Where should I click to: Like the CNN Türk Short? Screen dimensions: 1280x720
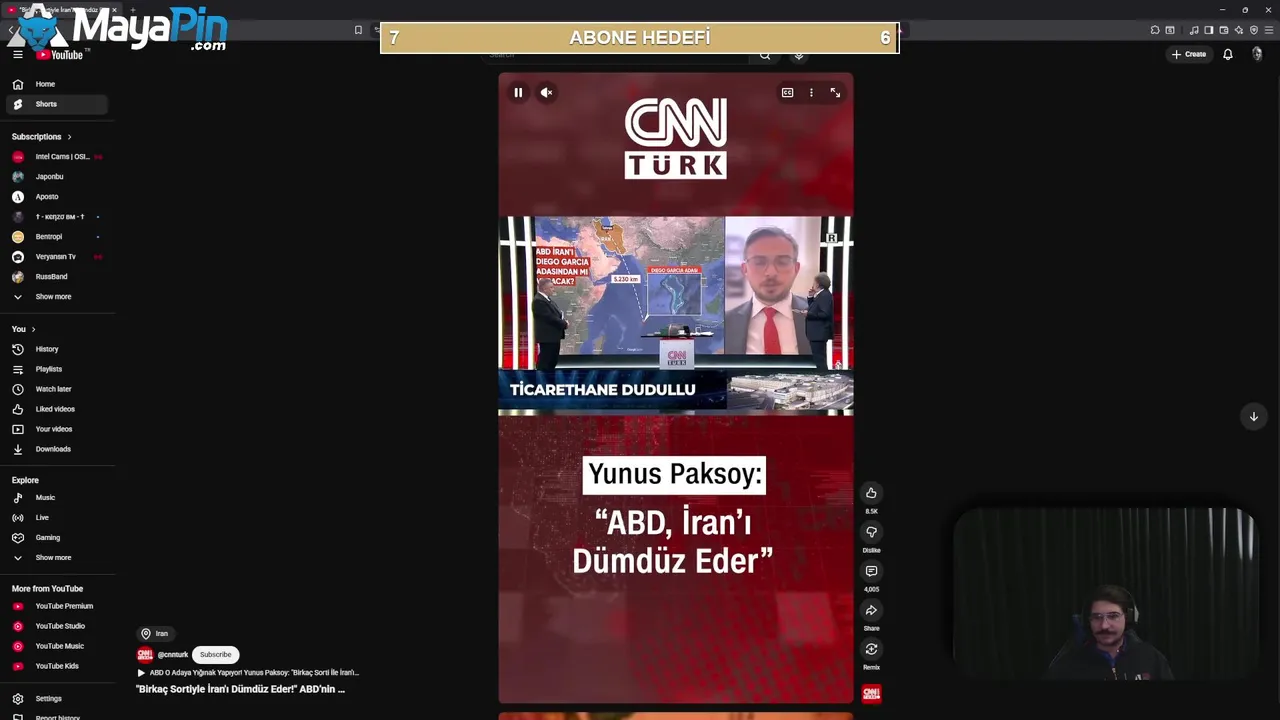tap(871, 493)
